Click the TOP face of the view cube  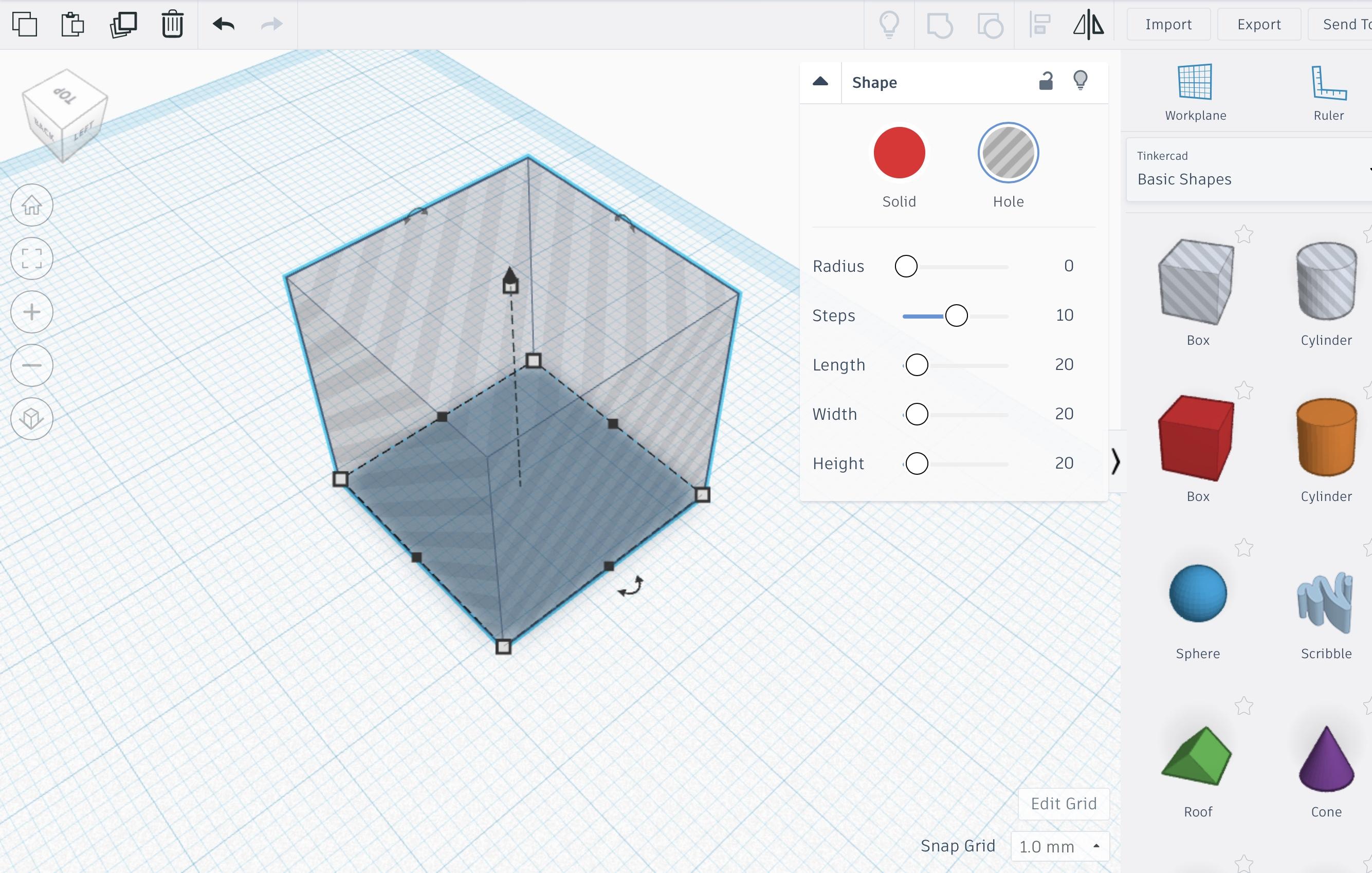(65, 95)
